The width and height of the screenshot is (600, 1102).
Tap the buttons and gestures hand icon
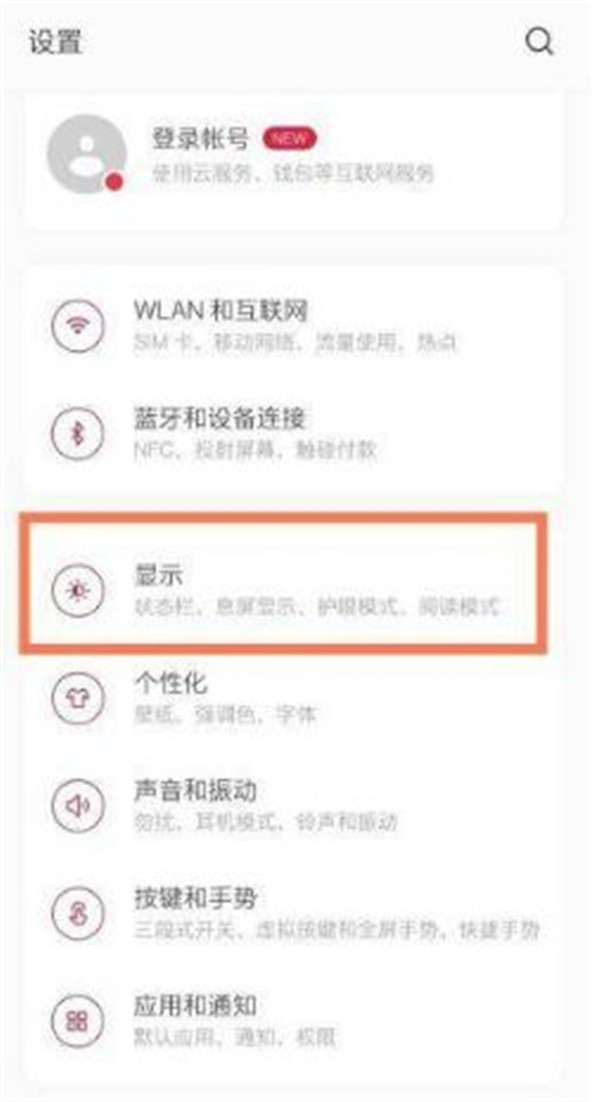pos(77,913)
